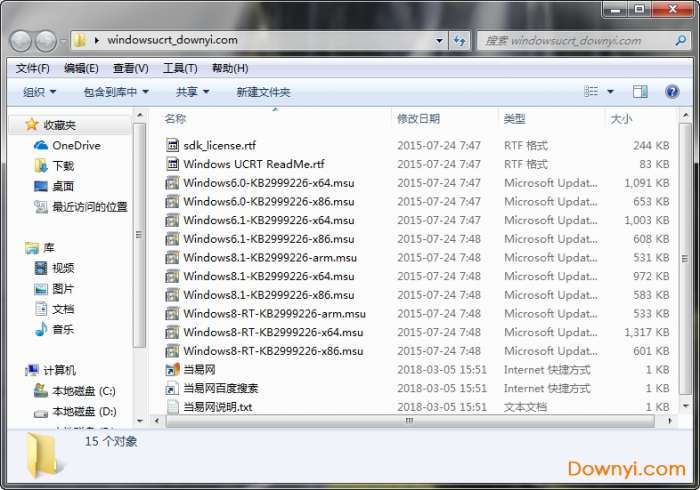Select icon of Windows6.0-KB2999226-x64.msu

[172, 183]
